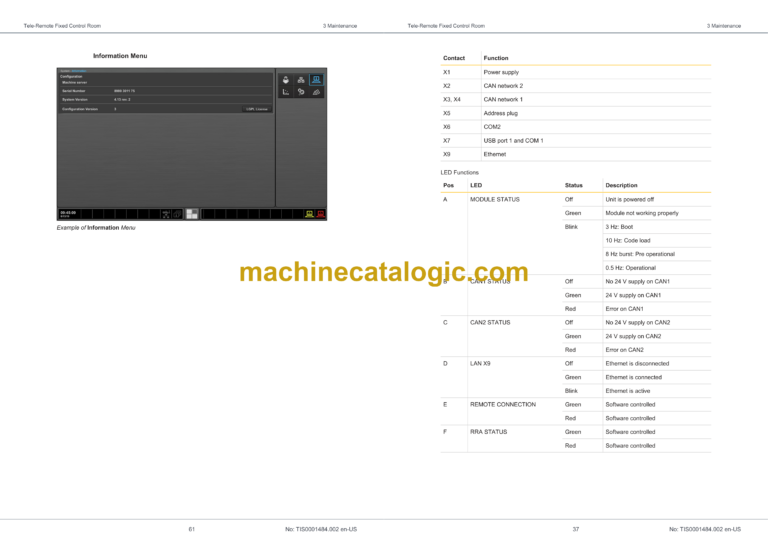Select the System Version row

click(x=166, y=99)
